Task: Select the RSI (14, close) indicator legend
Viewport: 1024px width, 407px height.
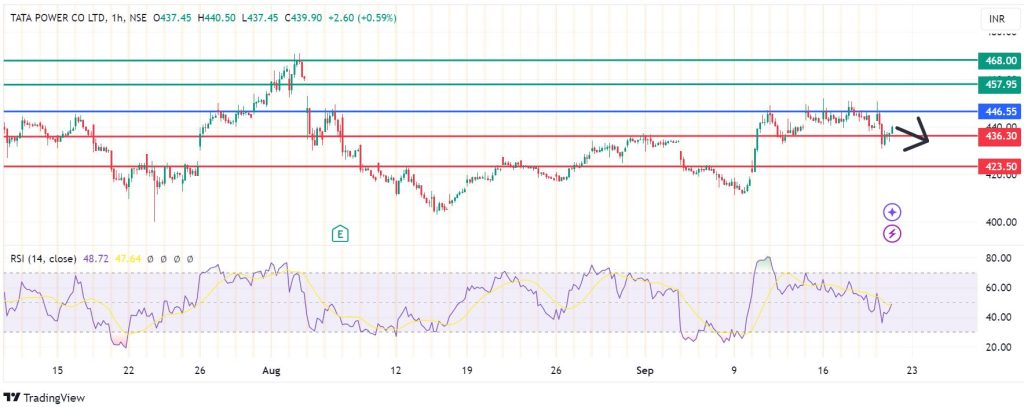Action: pyautogui.click(x=43, y=259)
